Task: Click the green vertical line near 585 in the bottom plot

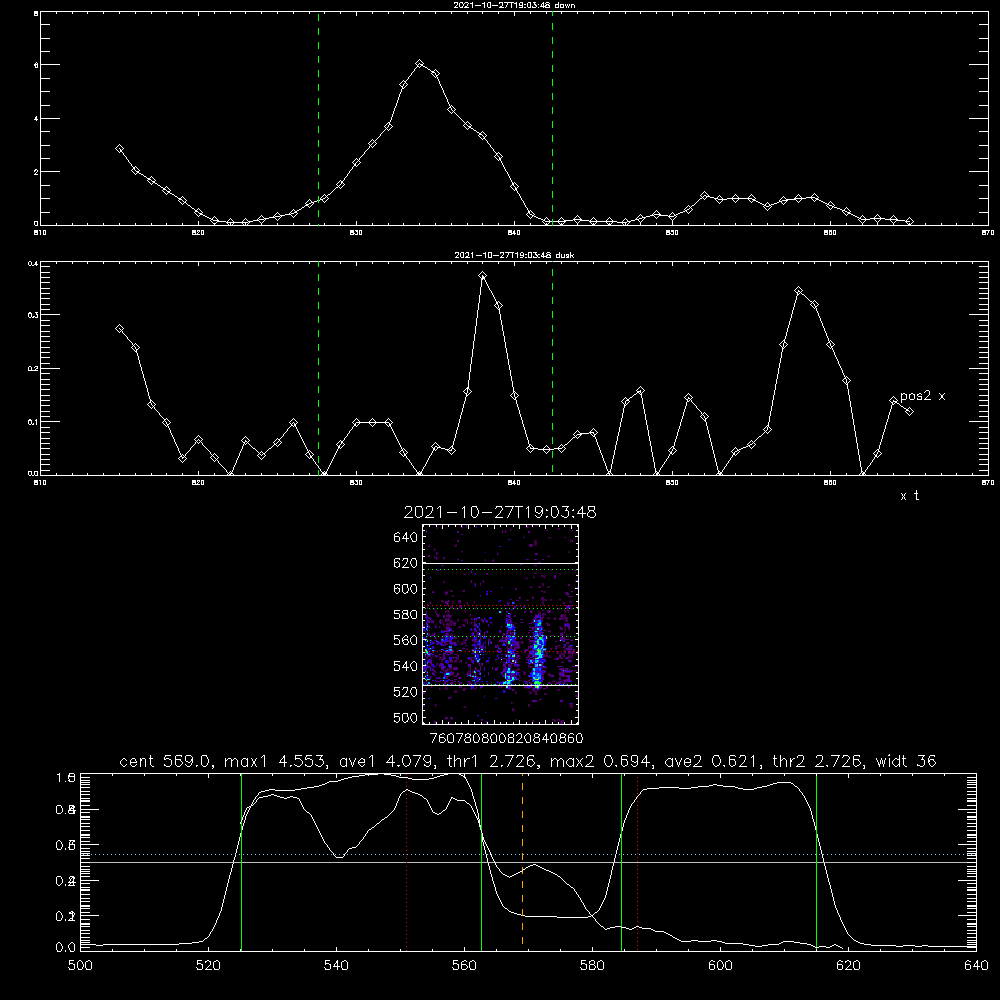Action: coord(621,861)
